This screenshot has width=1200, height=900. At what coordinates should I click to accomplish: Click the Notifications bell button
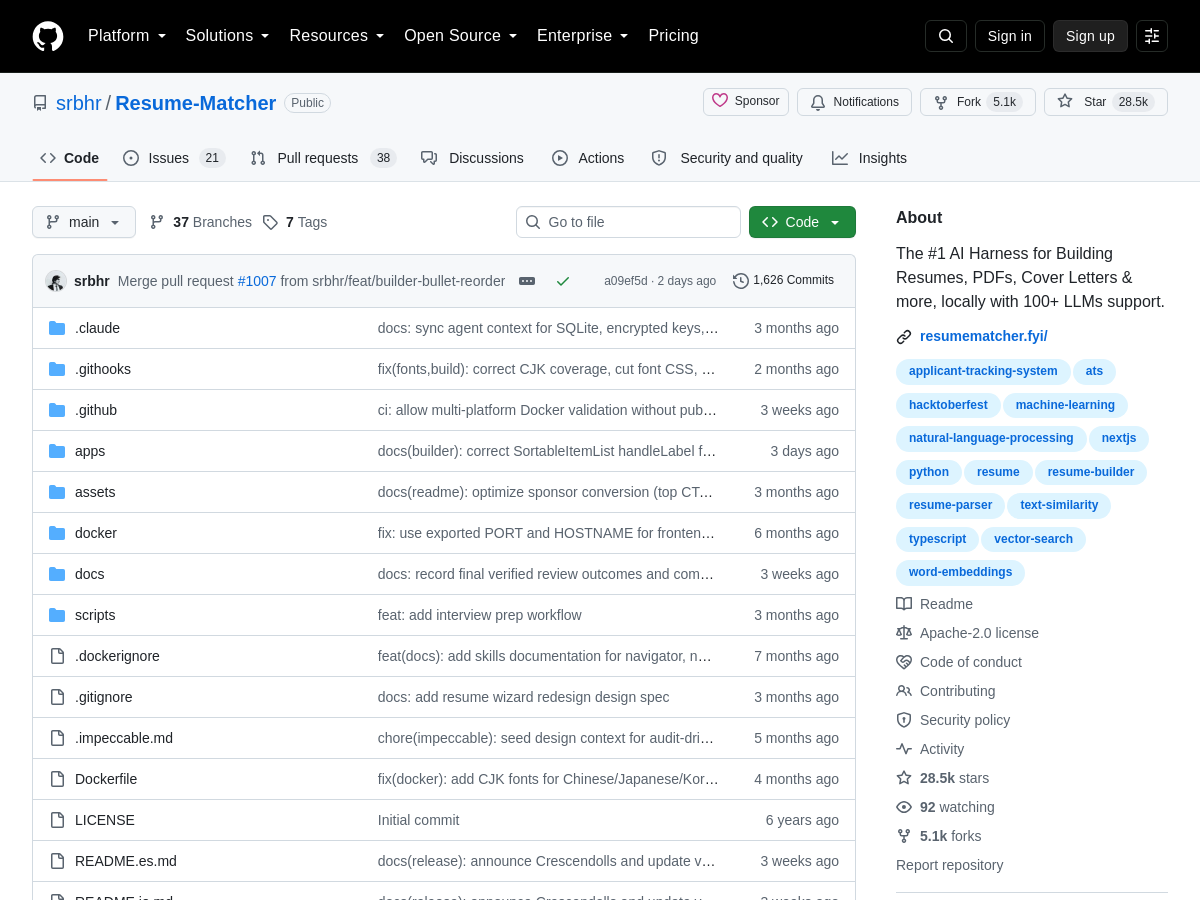click(x=854, y=102)
